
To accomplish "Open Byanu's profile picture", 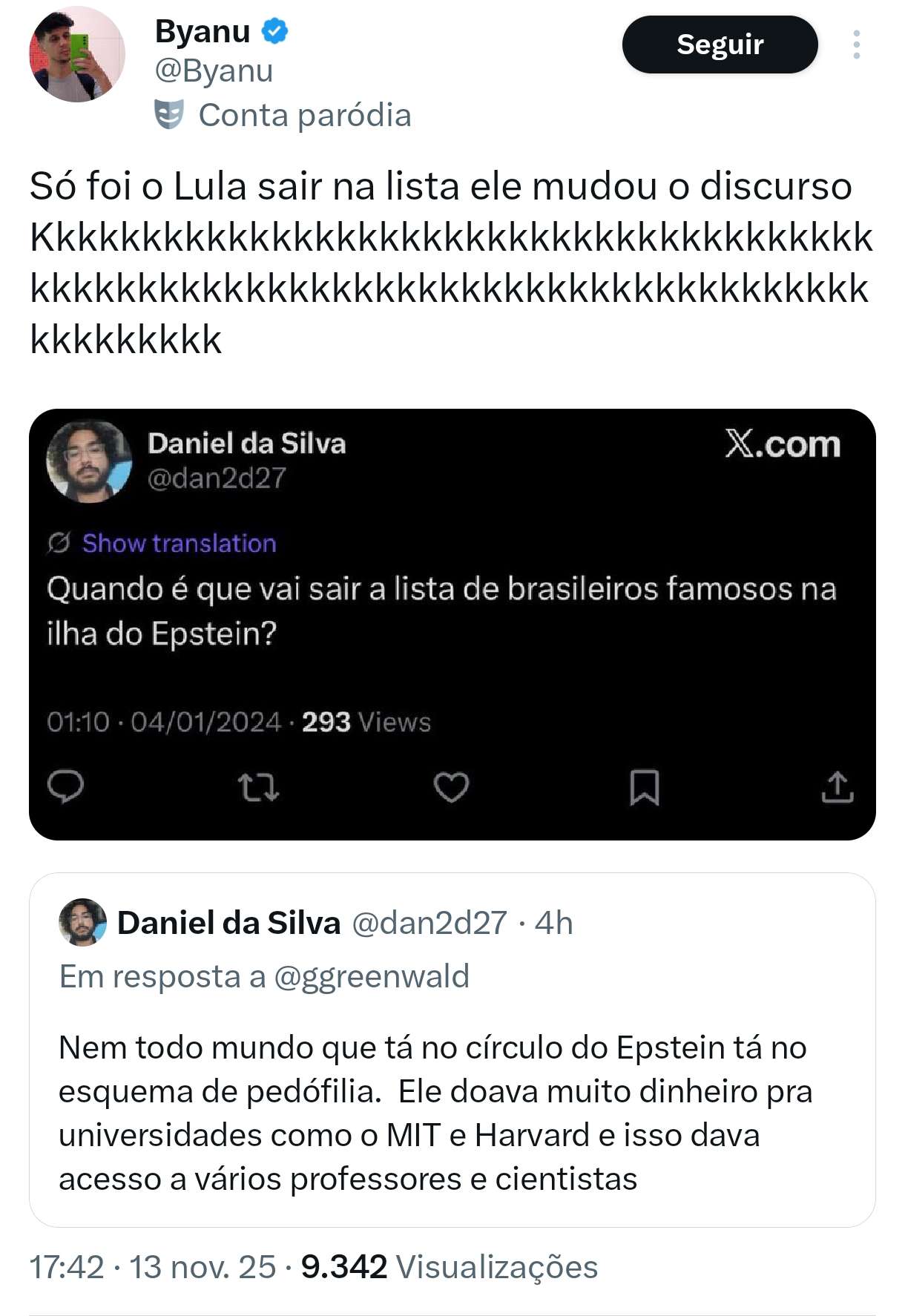I will (77, 55).
